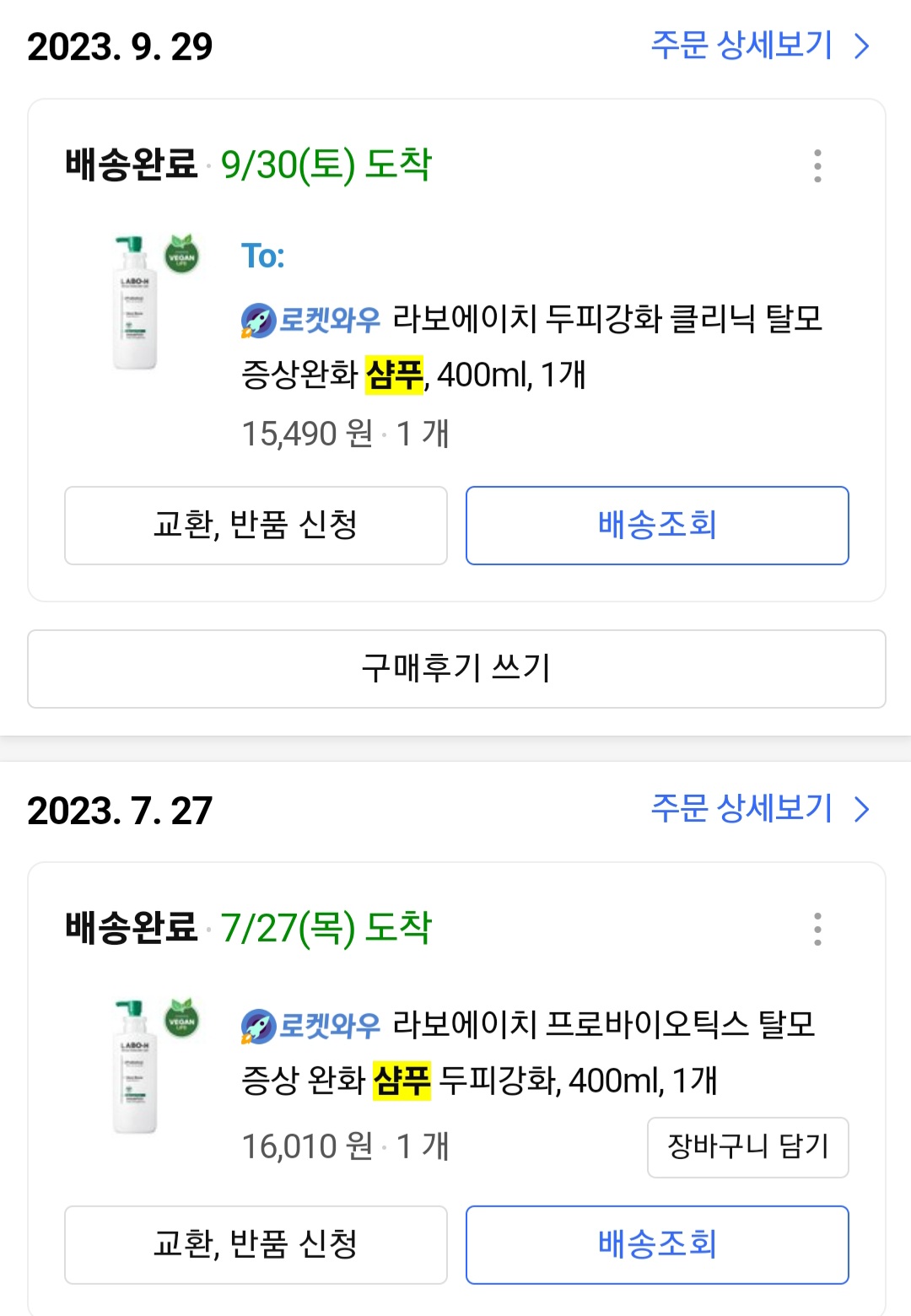The width and height of the screenshot is (911, 1316).
Task: Open three-dot menu for 9/30 delivery
Action: (817, 166)
